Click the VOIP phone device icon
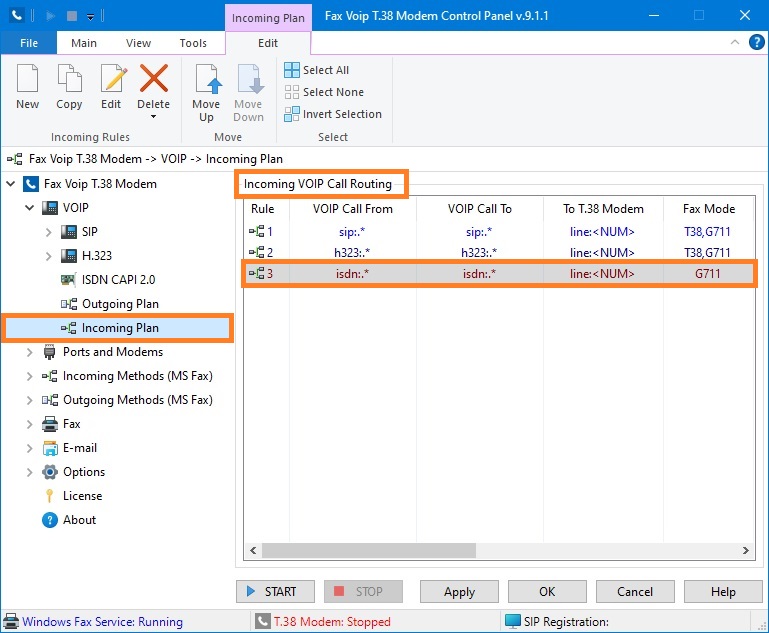 coord(50,208)
